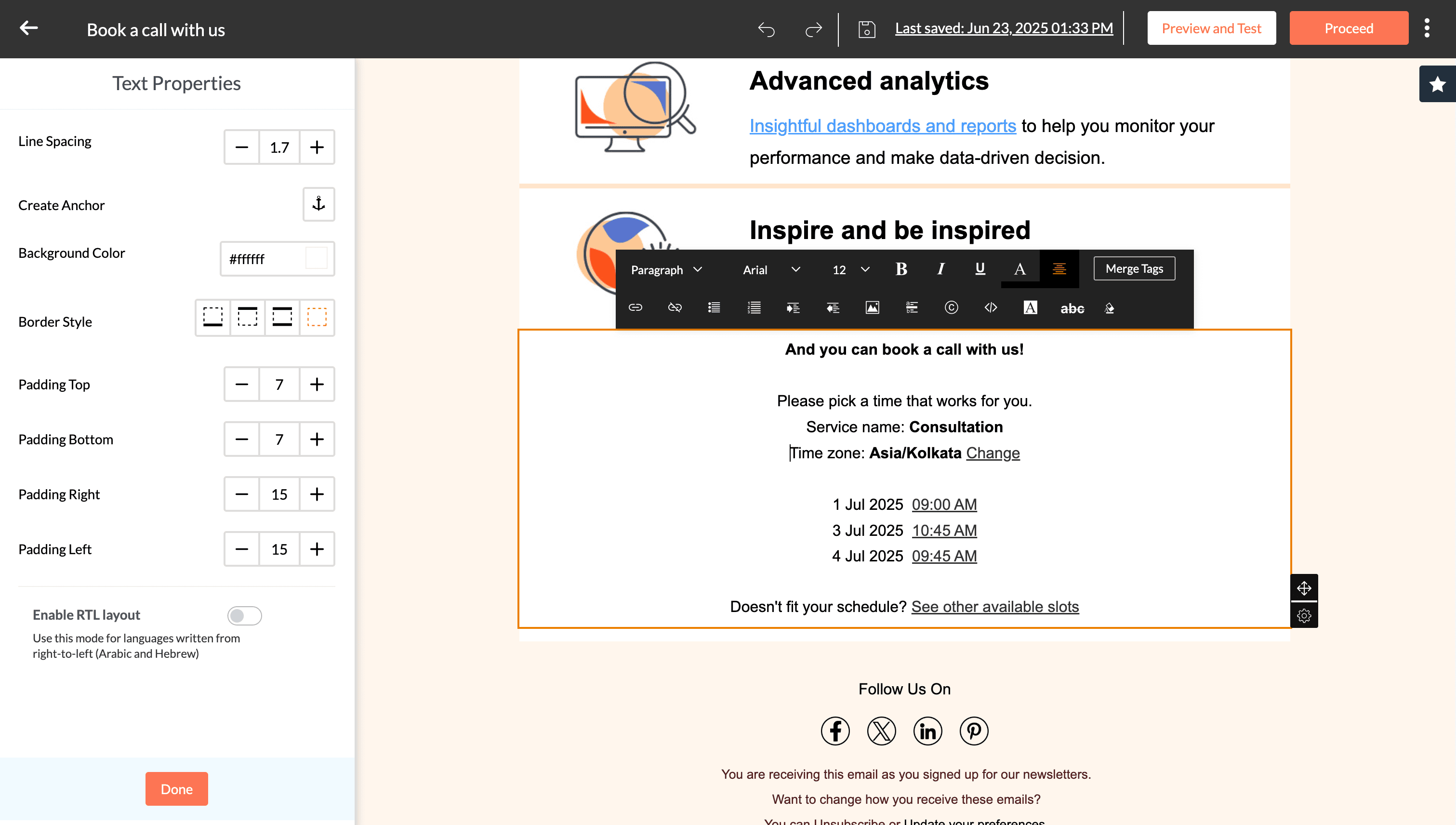Open Merge Tags menu
Image resolution: width=1456 pixels, height=825 pixels.
pyautogui.click(x=1134, y=268)
